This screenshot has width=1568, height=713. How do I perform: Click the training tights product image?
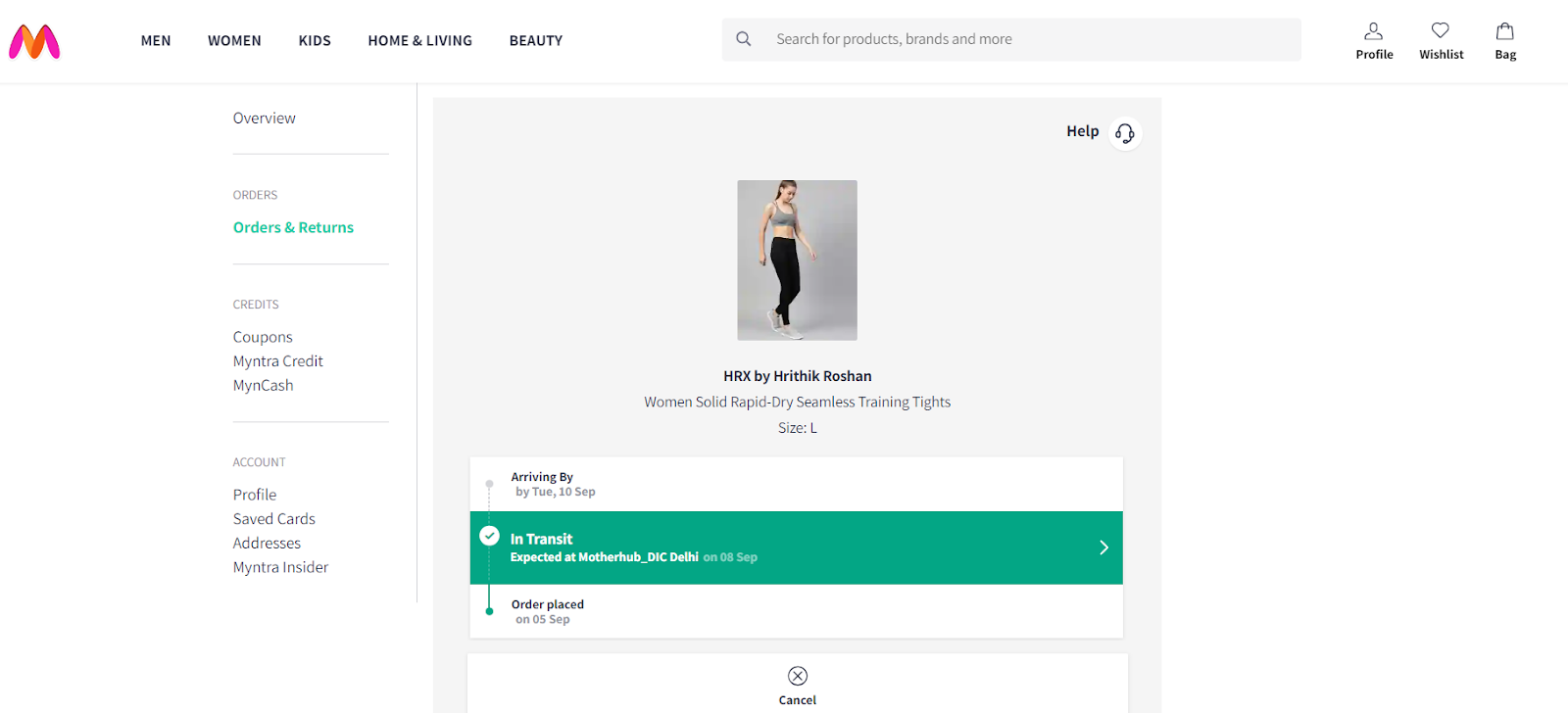pyautogui.click(x=798, y=261)
